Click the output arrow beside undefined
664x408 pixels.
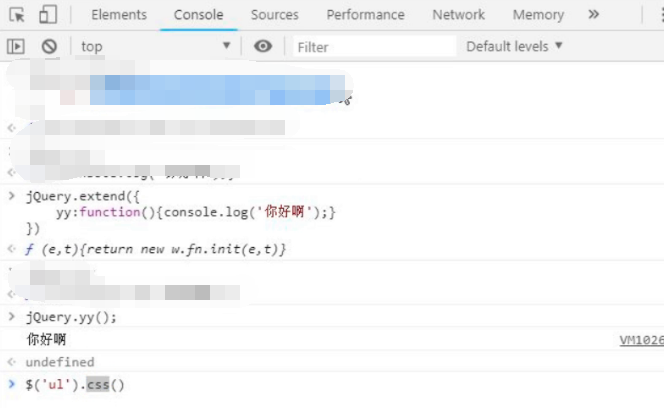click(x=11, y=362)
